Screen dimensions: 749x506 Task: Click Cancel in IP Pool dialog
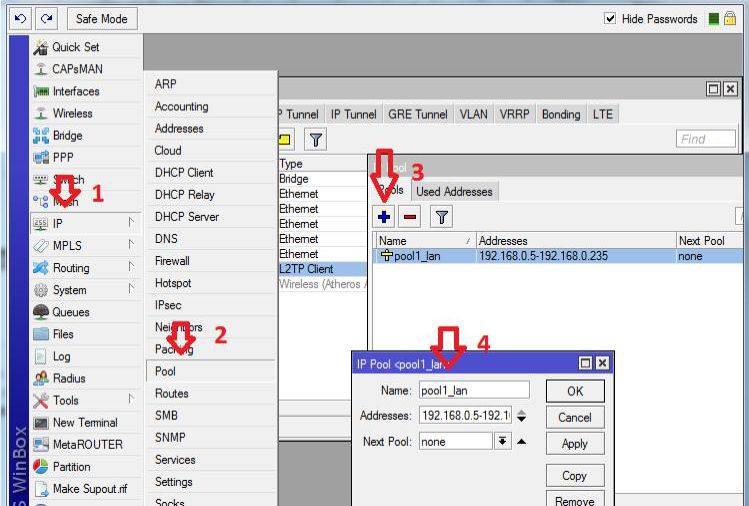tap(575, 417)
